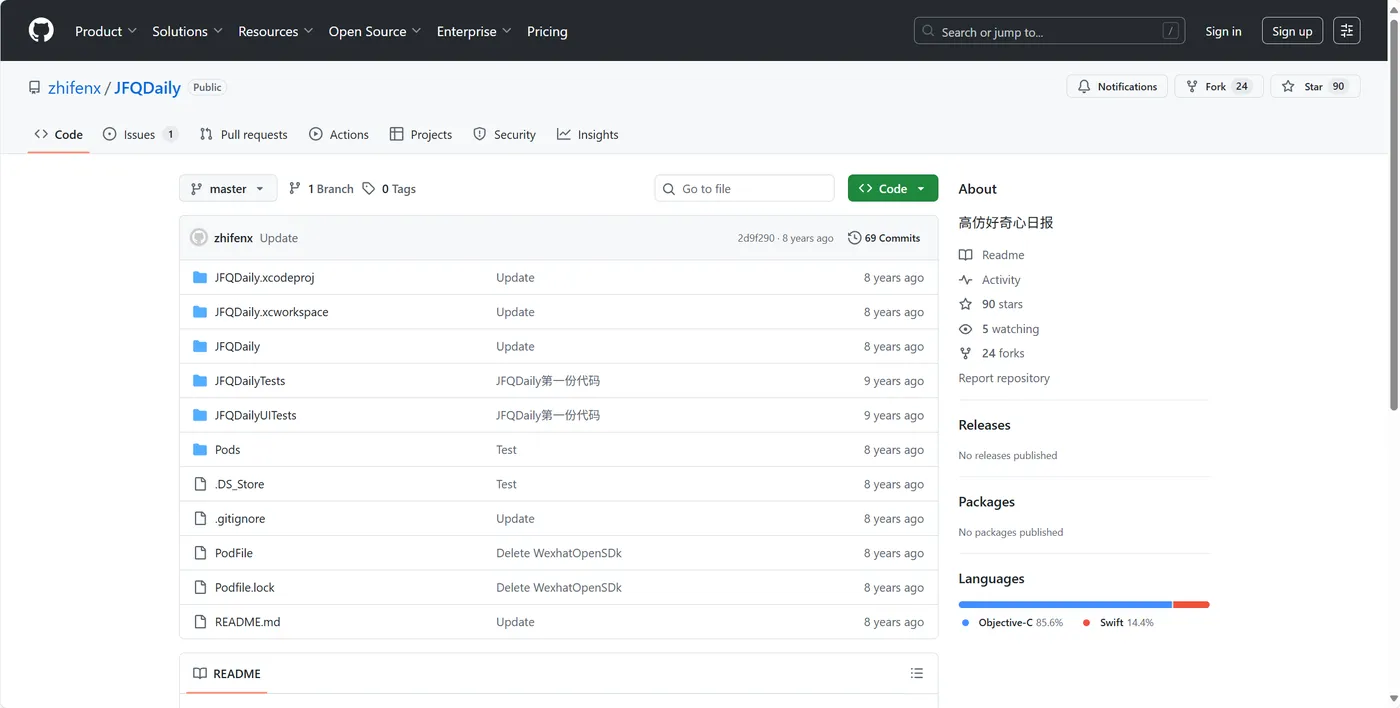Image resolution: width=1400 pixels, height=708 pixels.
Task: Switch to the Actions tab
Action: tap(339, 134)
